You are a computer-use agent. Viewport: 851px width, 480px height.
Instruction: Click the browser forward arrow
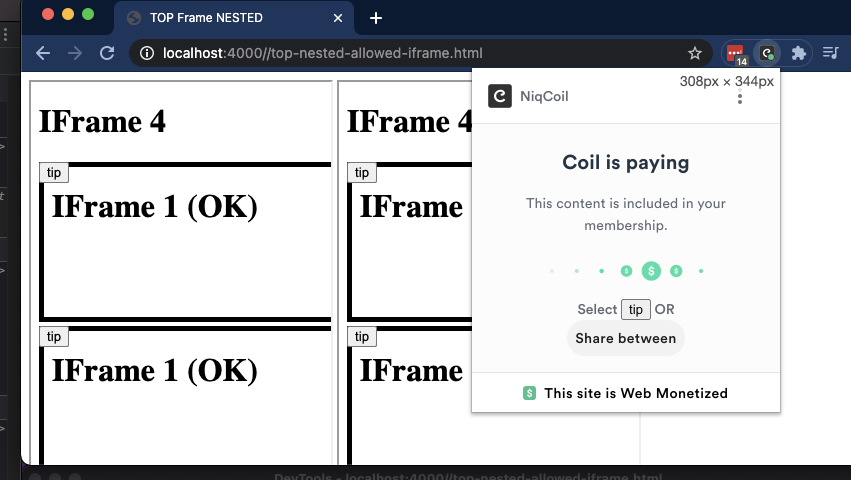[x=75, y=53]
